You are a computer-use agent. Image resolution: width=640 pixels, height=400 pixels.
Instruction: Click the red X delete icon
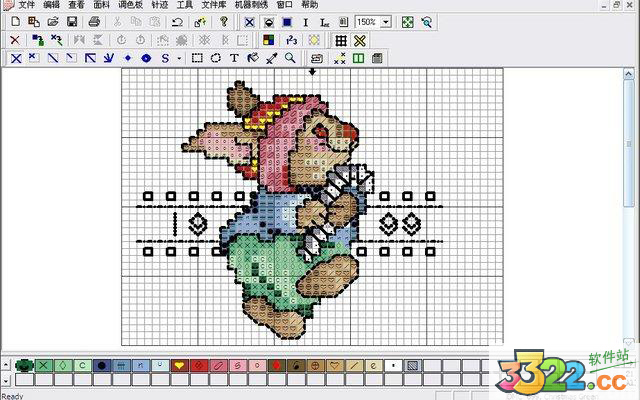point(15,40)
